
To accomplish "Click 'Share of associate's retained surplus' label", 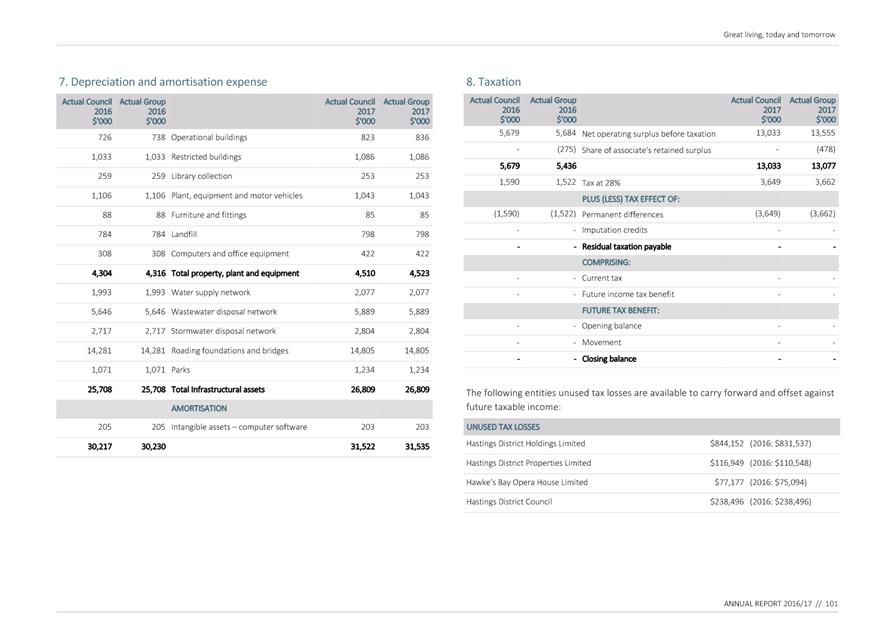I will click(646, 151).
